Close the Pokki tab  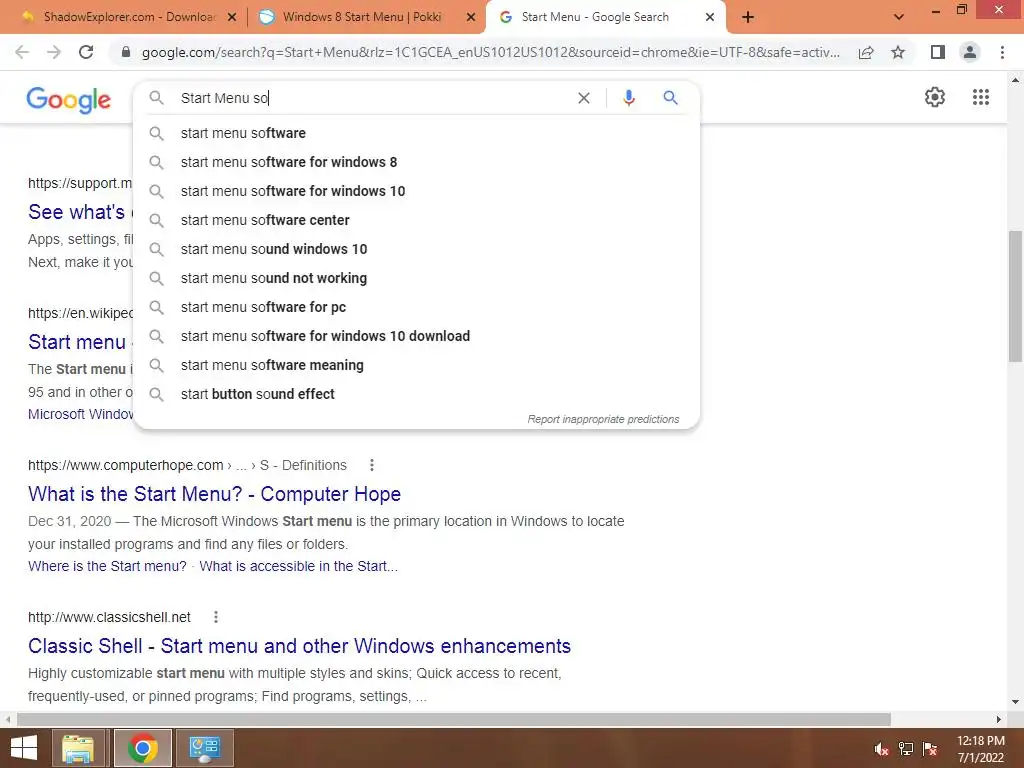coord(471,18)
